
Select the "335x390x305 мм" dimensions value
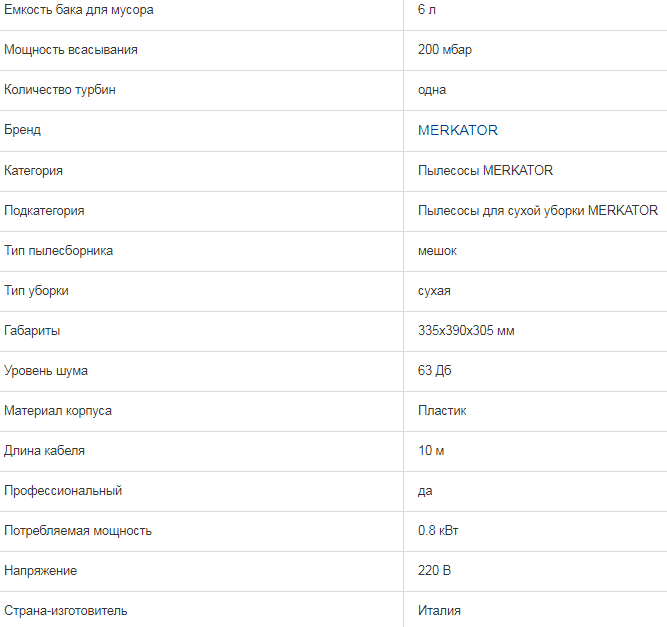tap(466, 330)
